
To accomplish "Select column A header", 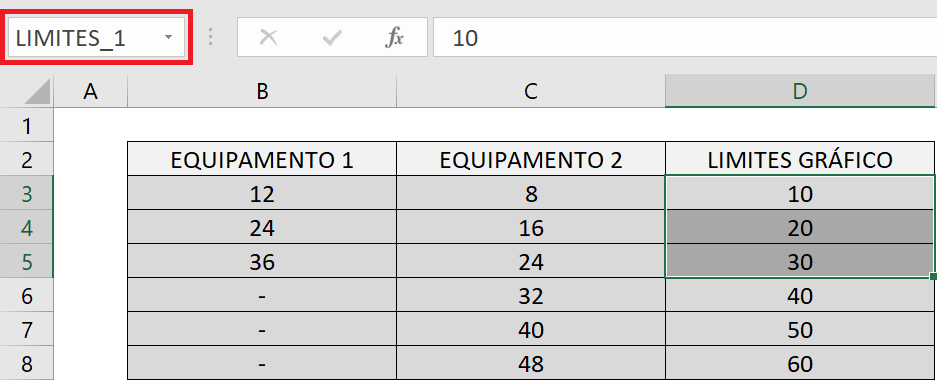I will point(91,91).
